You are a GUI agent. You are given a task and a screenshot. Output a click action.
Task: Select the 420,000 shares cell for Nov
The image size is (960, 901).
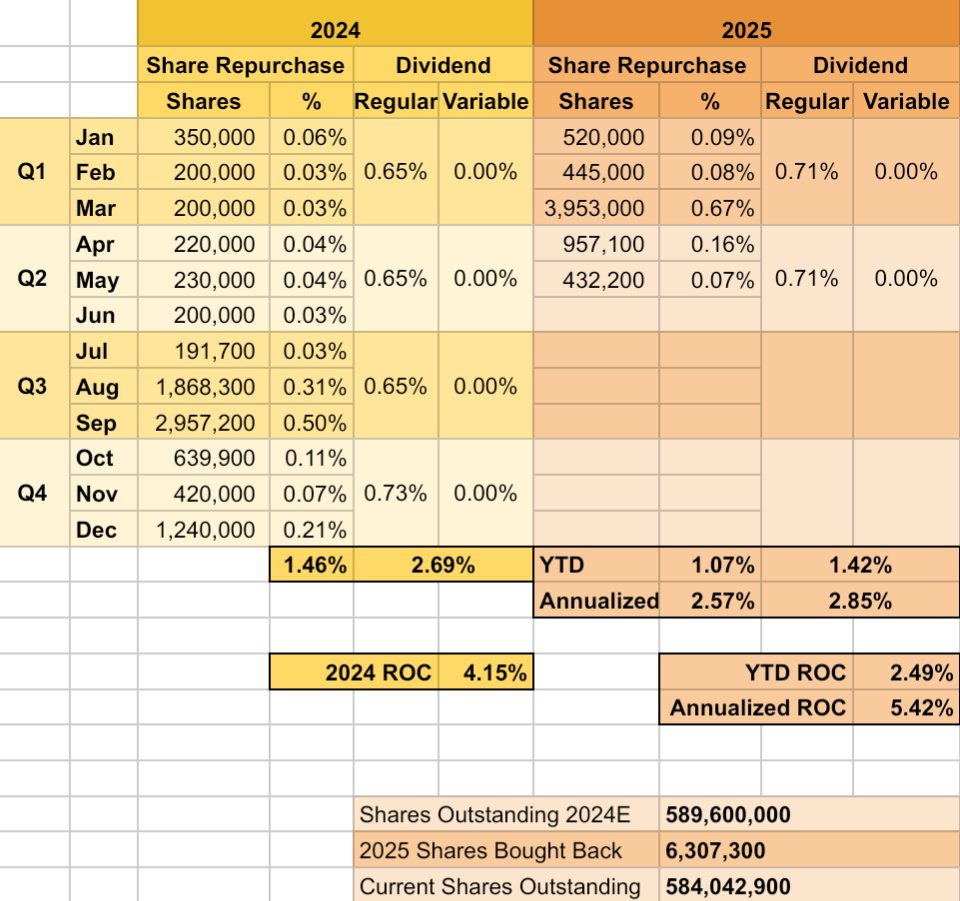click(x=204, y=493)
